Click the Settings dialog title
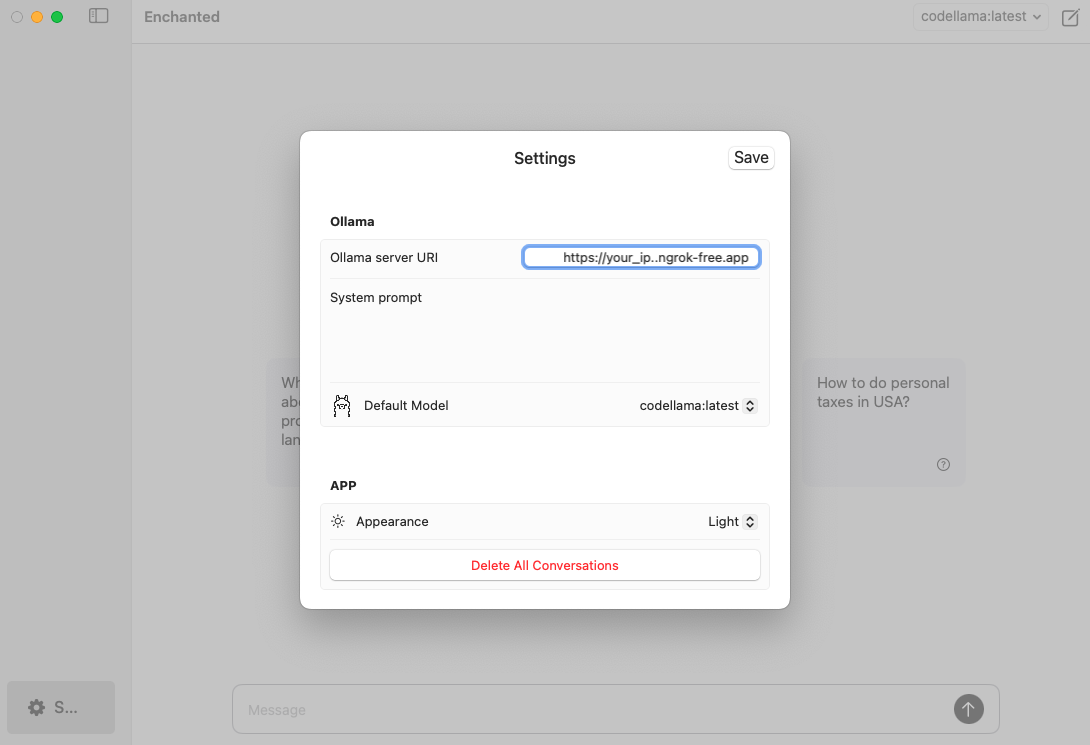The height and width of the screenshot is (745, 1090). pos(544,158)
